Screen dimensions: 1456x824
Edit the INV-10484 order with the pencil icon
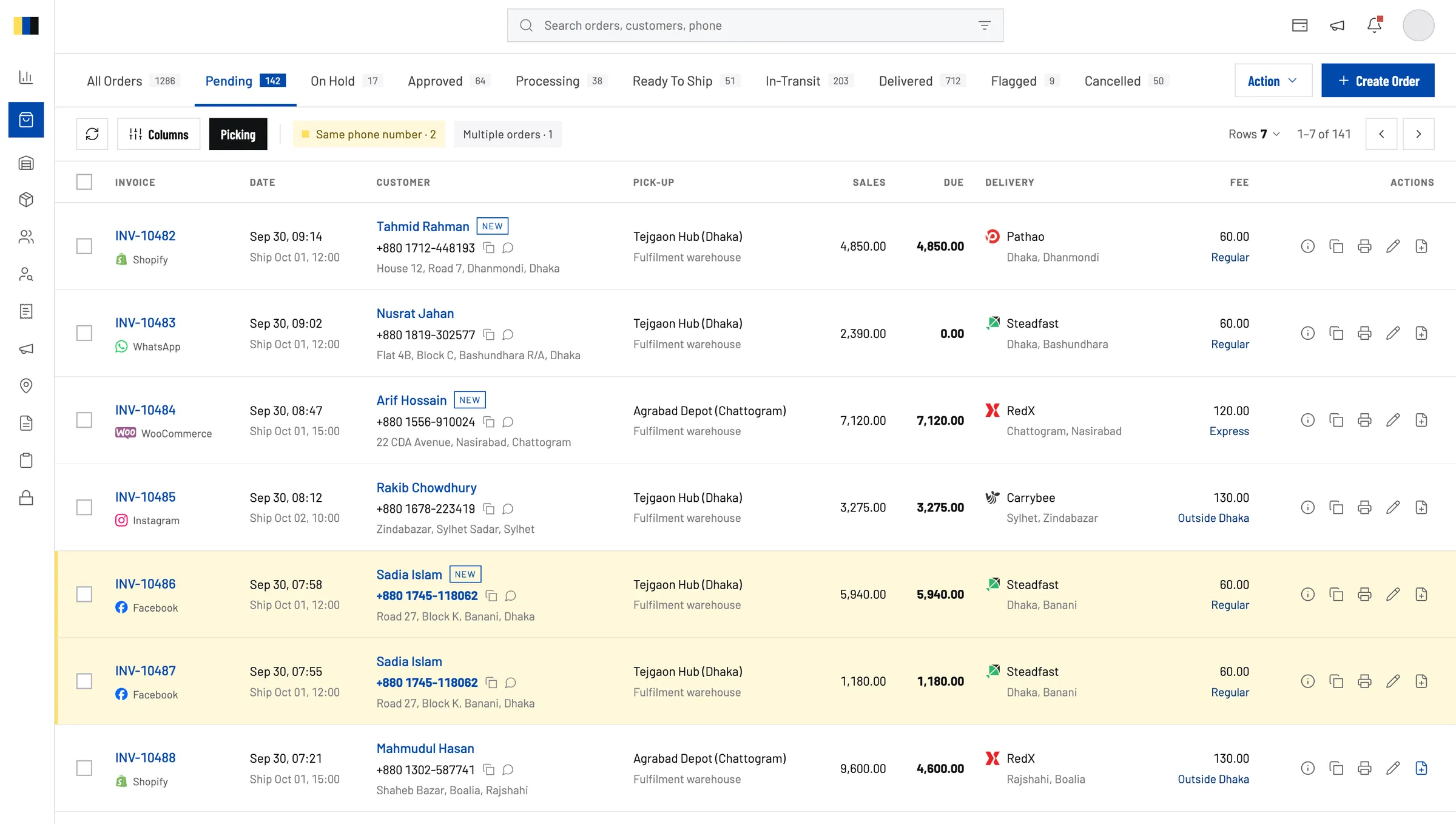(x=1393, y=420)
